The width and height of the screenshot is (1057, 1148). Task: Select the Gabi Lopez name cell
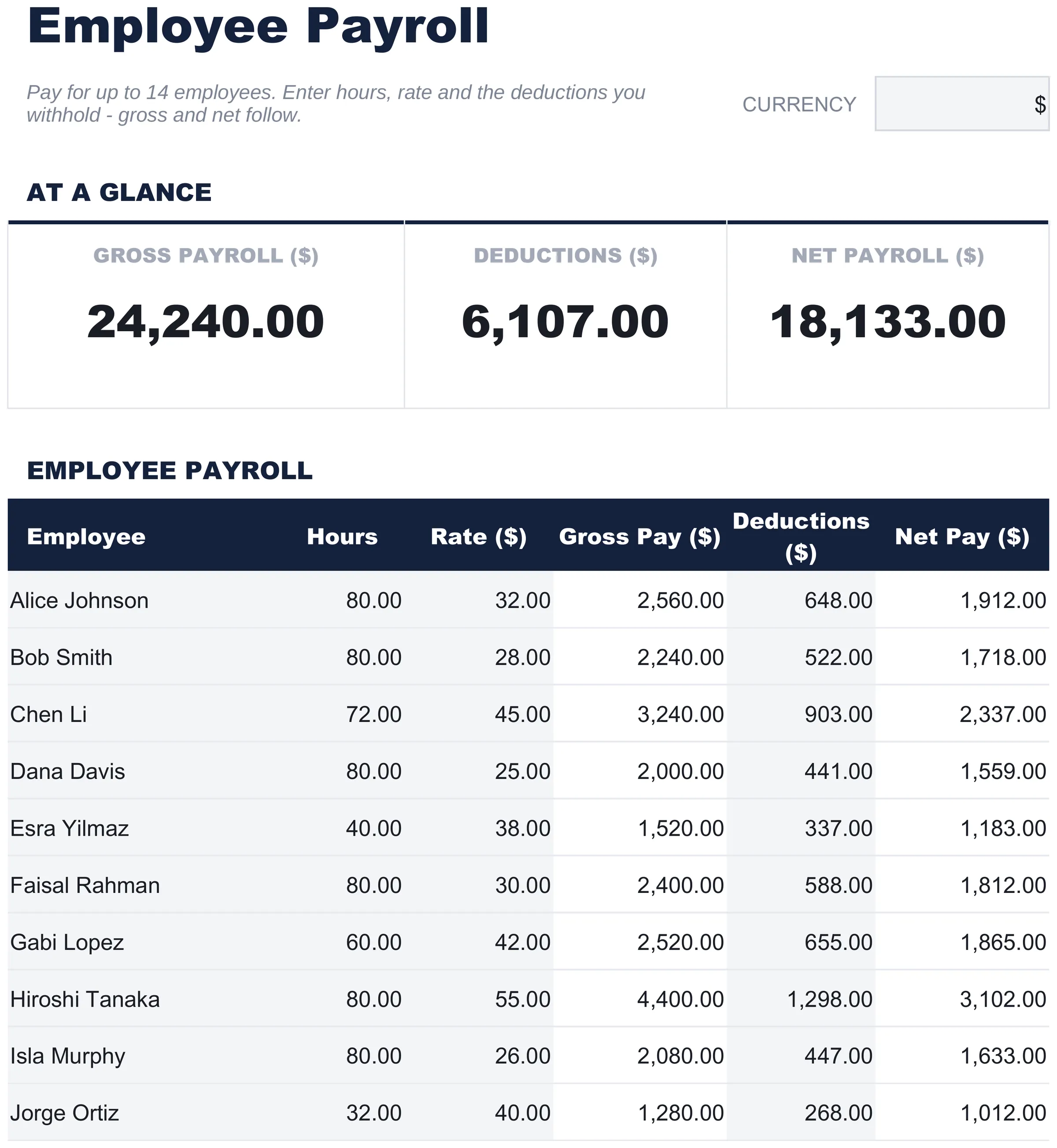67,942
